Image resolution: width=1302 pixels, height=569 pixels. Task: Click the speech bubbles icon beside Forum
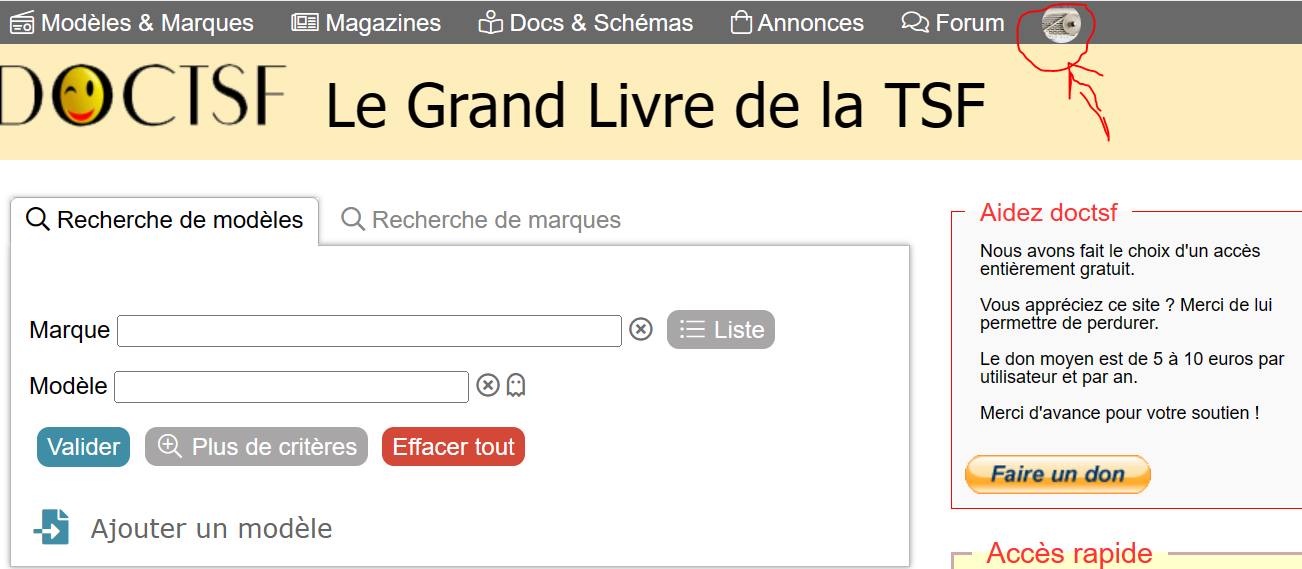pos(915,22)
